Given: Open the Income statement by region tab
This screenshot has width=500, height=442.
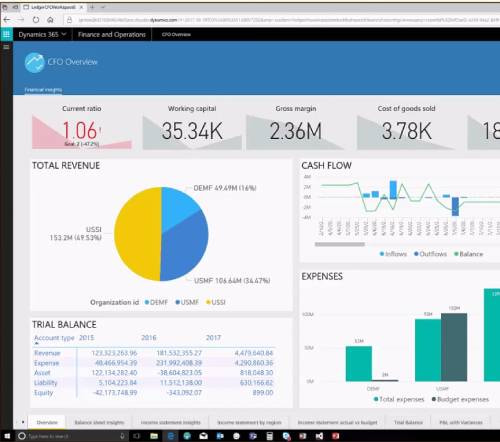Looking at the screenshot, I should 249,422.
